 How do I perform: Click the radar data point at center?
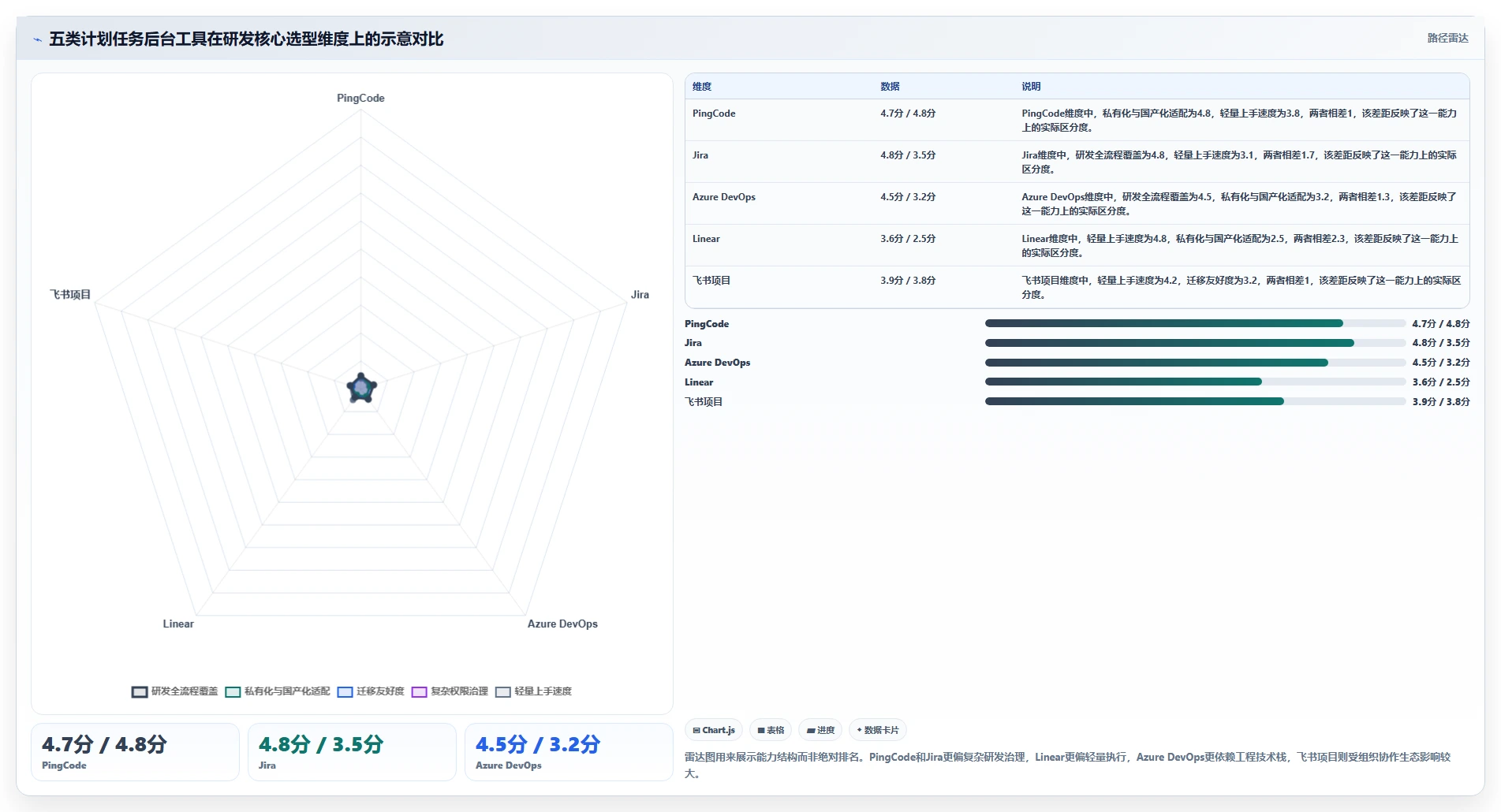point(361,388)
